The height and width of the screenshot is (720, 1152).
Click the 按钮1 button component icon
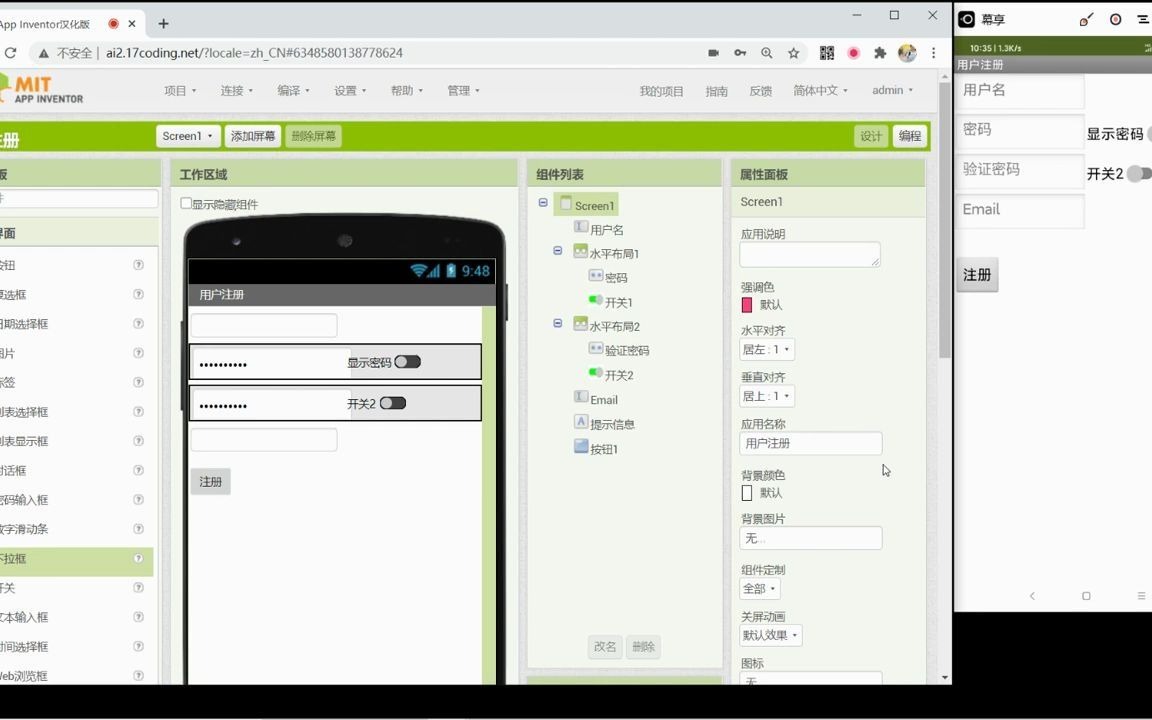[581, 447]
